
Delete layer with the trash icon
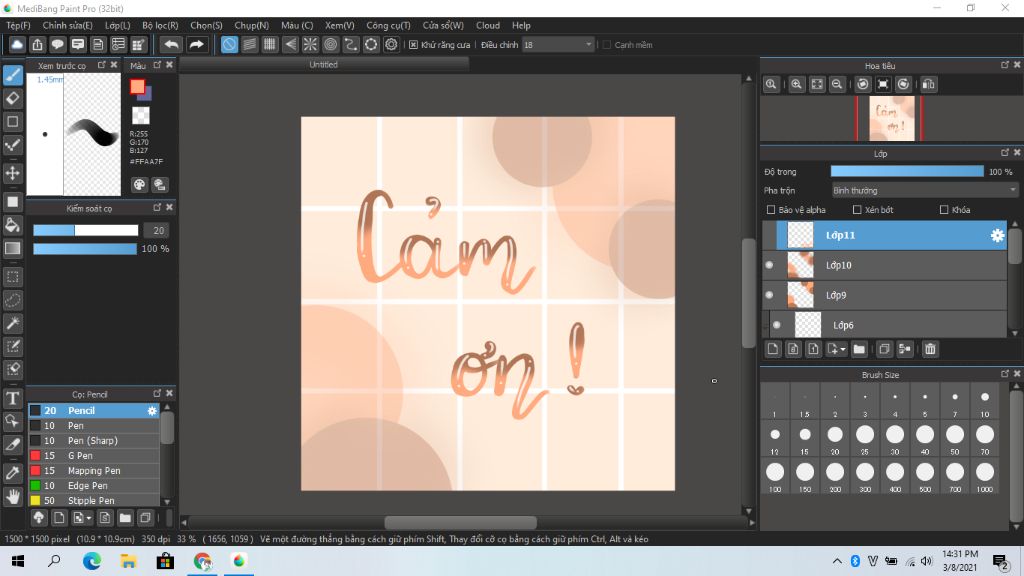click(930, 349)
